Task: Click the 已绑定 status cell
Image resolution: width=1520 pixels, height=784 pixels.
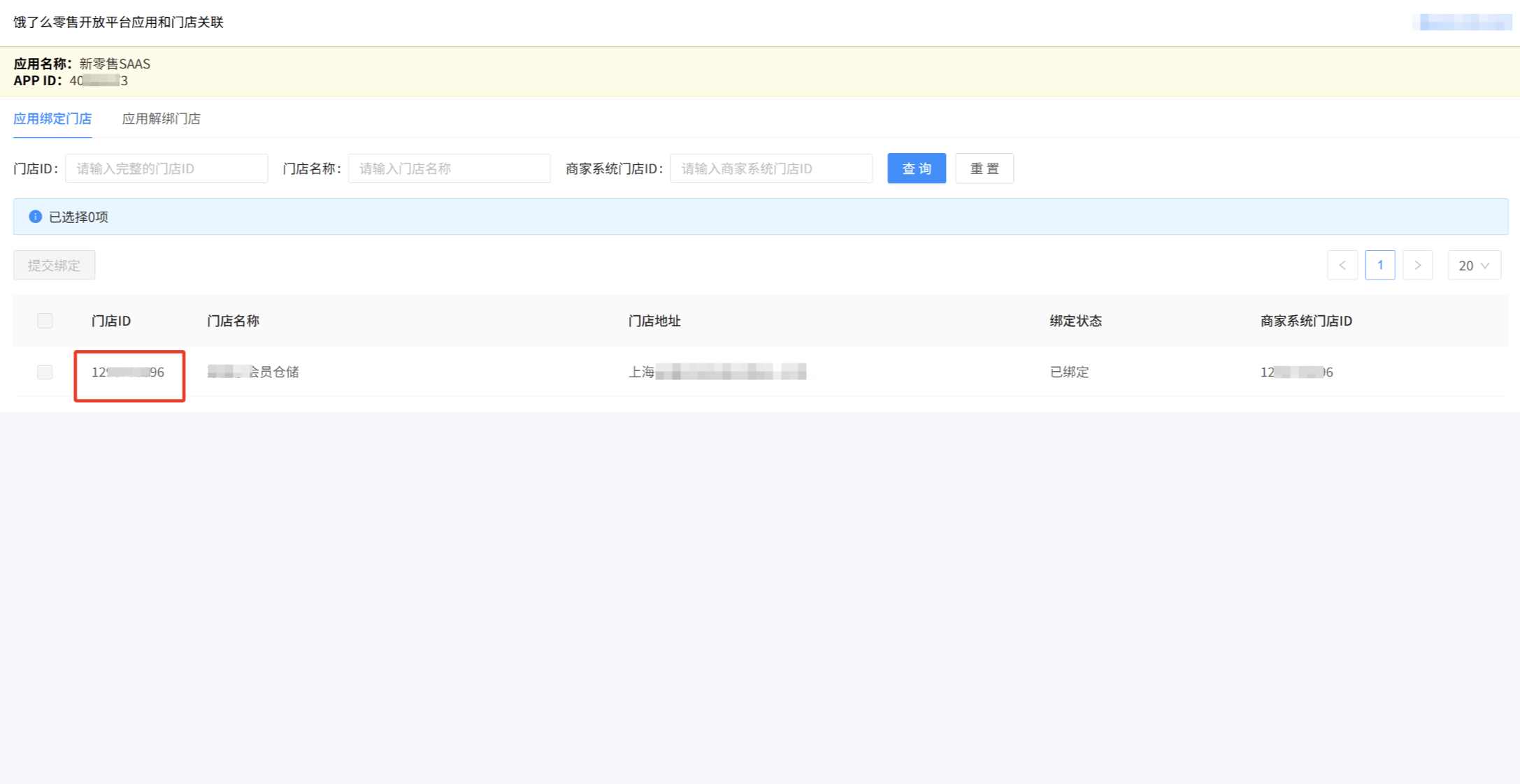Action: pyautogui.click(x=1069, y=372)
